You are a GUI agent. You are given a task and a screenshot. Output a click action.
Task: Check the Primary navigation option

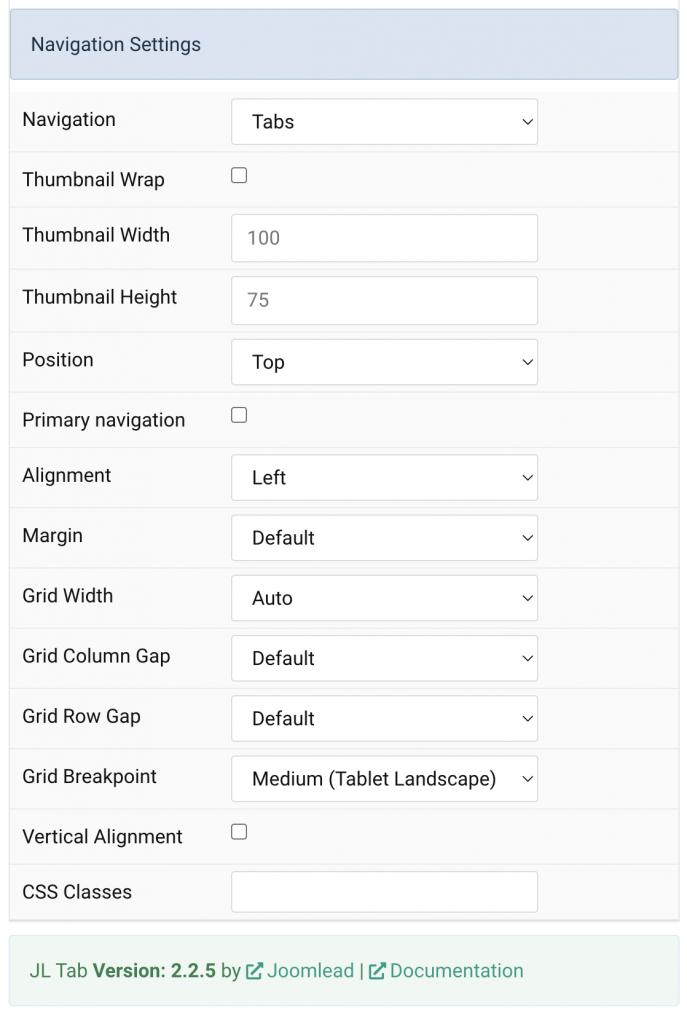pos(238,414)
